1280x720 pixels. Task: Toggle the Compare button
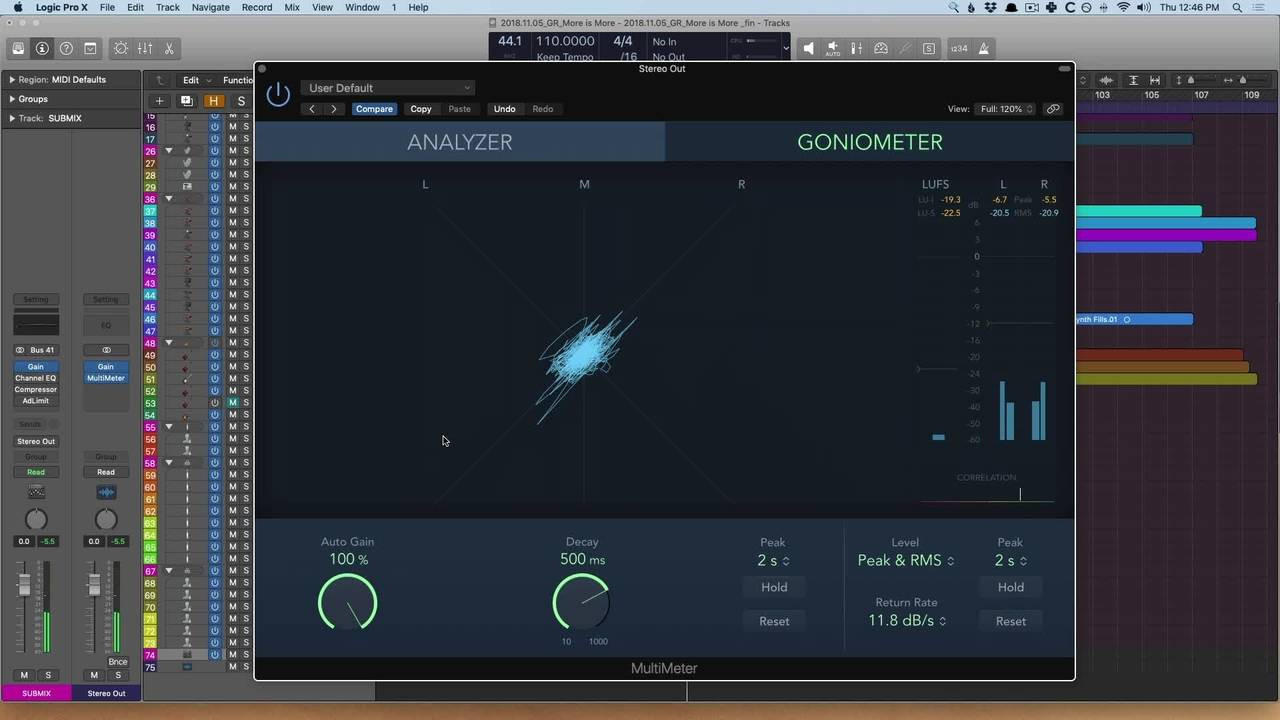pos(374,109)
